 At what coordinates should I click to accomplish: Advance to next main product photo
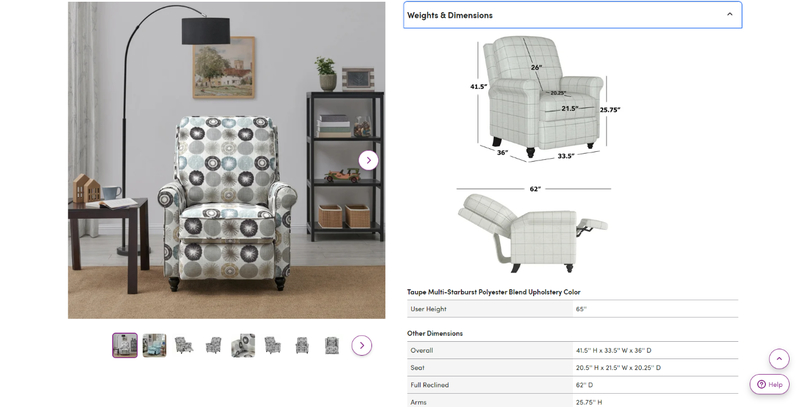[x=368, y=160]
